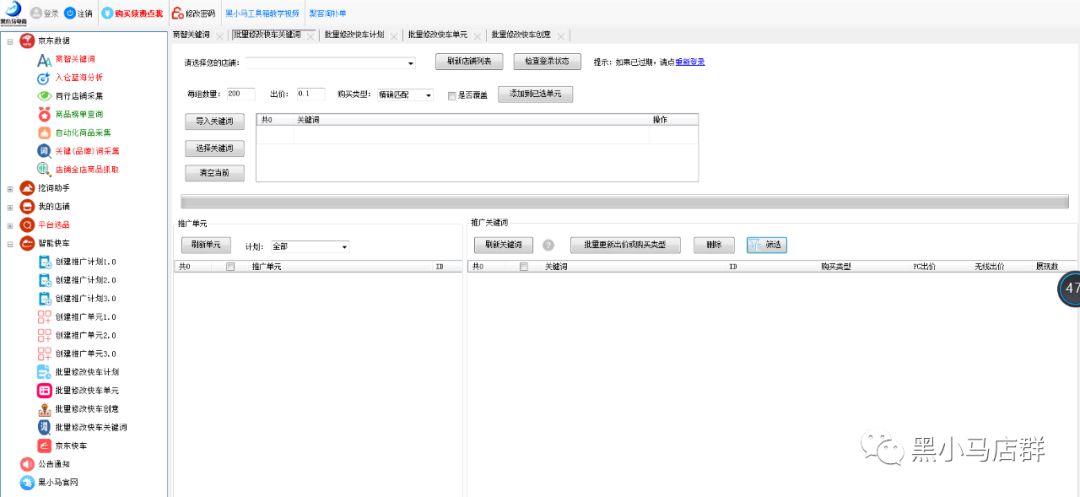The image size is (1080, 497).
Task: Collapse the 智能快车 tree node
Action: click(10, 244)
